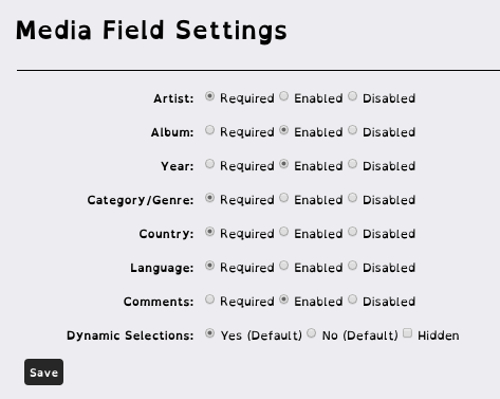Set Language field to Enabled
500x399 pixels.
284,265
